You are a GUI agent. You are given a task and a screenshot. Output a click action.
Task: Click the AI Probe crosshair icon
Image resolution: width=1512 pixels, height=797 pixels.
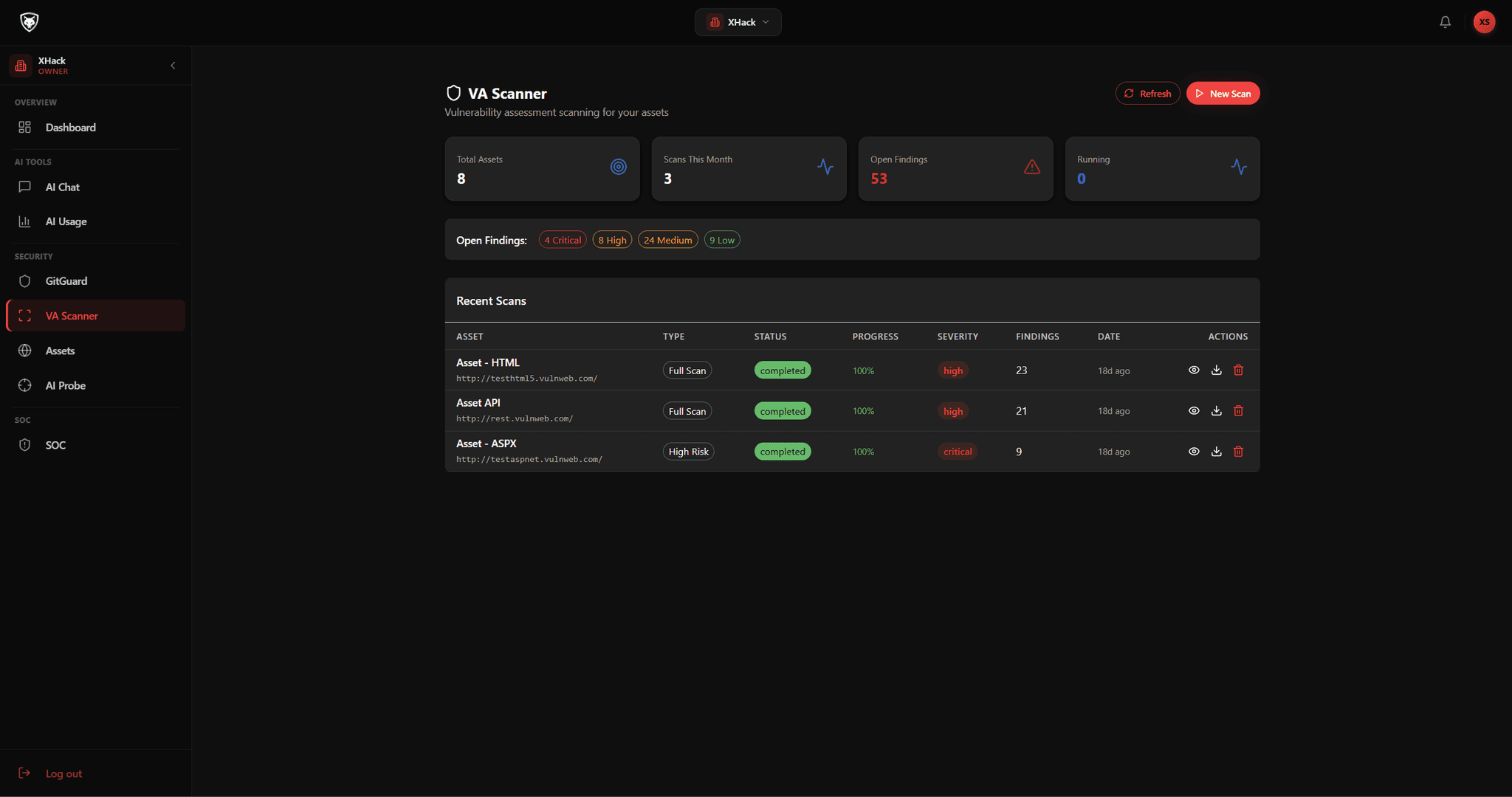click(24, 385)
